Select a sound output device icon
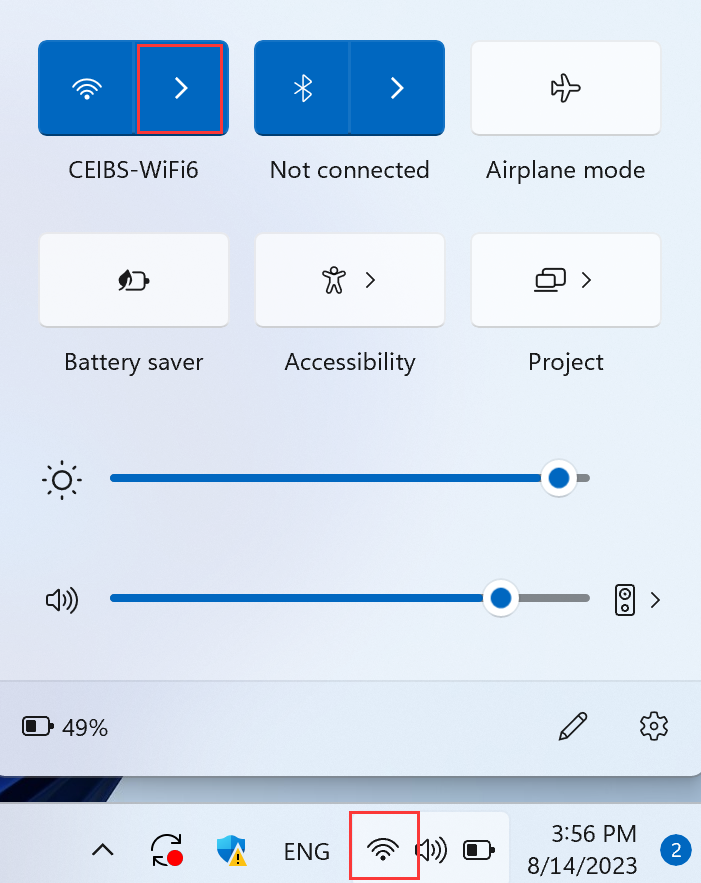 click(x=636, y=600)
